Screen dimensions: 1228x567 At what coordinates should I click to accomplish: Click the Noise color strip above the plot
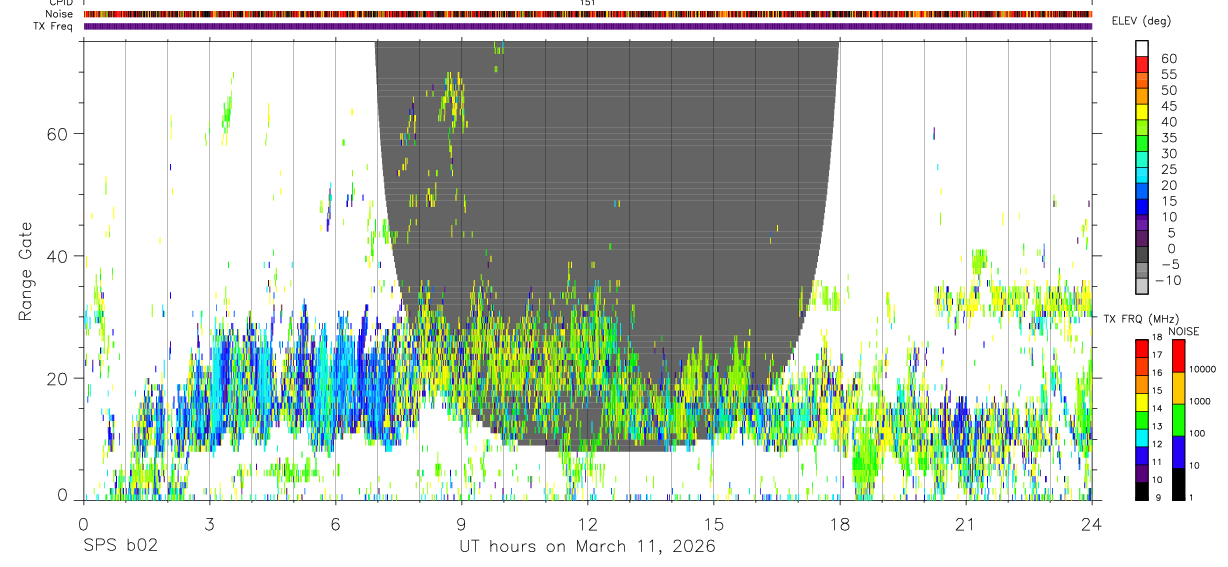click(x=588, y=14)
